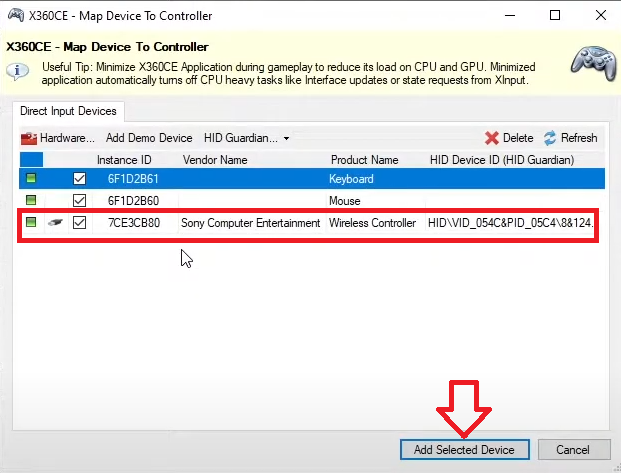Sort by Product Name column header

tap(365, 160)
